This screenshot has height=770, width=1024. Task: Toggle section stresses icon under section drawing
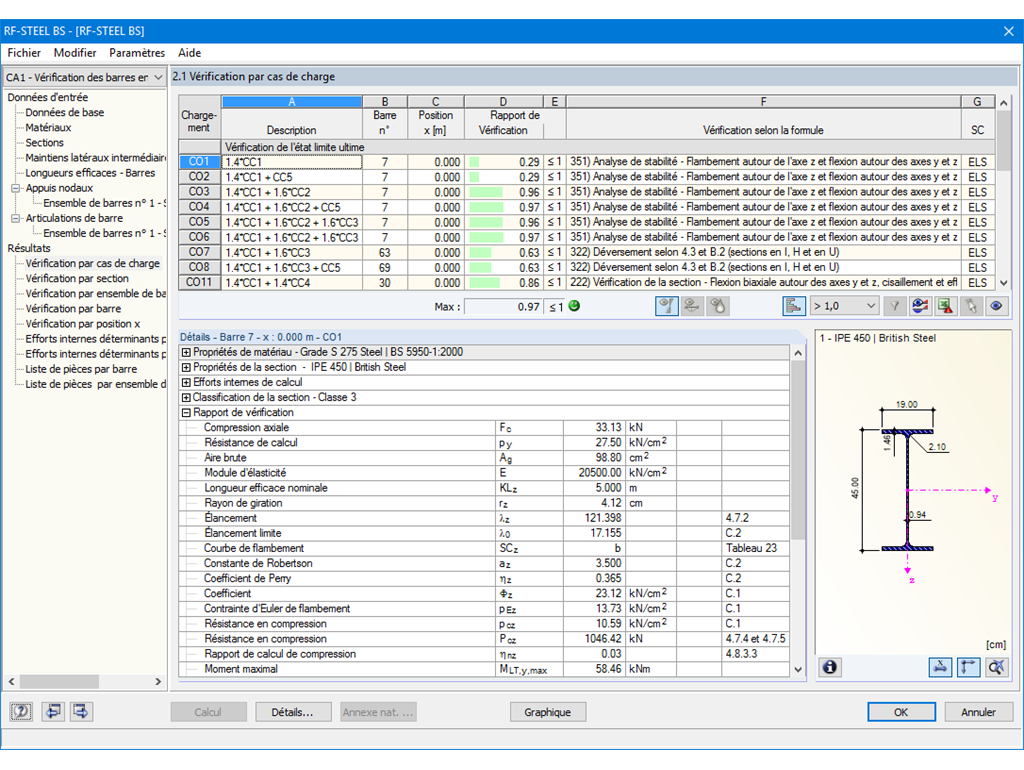coord(940,667)
